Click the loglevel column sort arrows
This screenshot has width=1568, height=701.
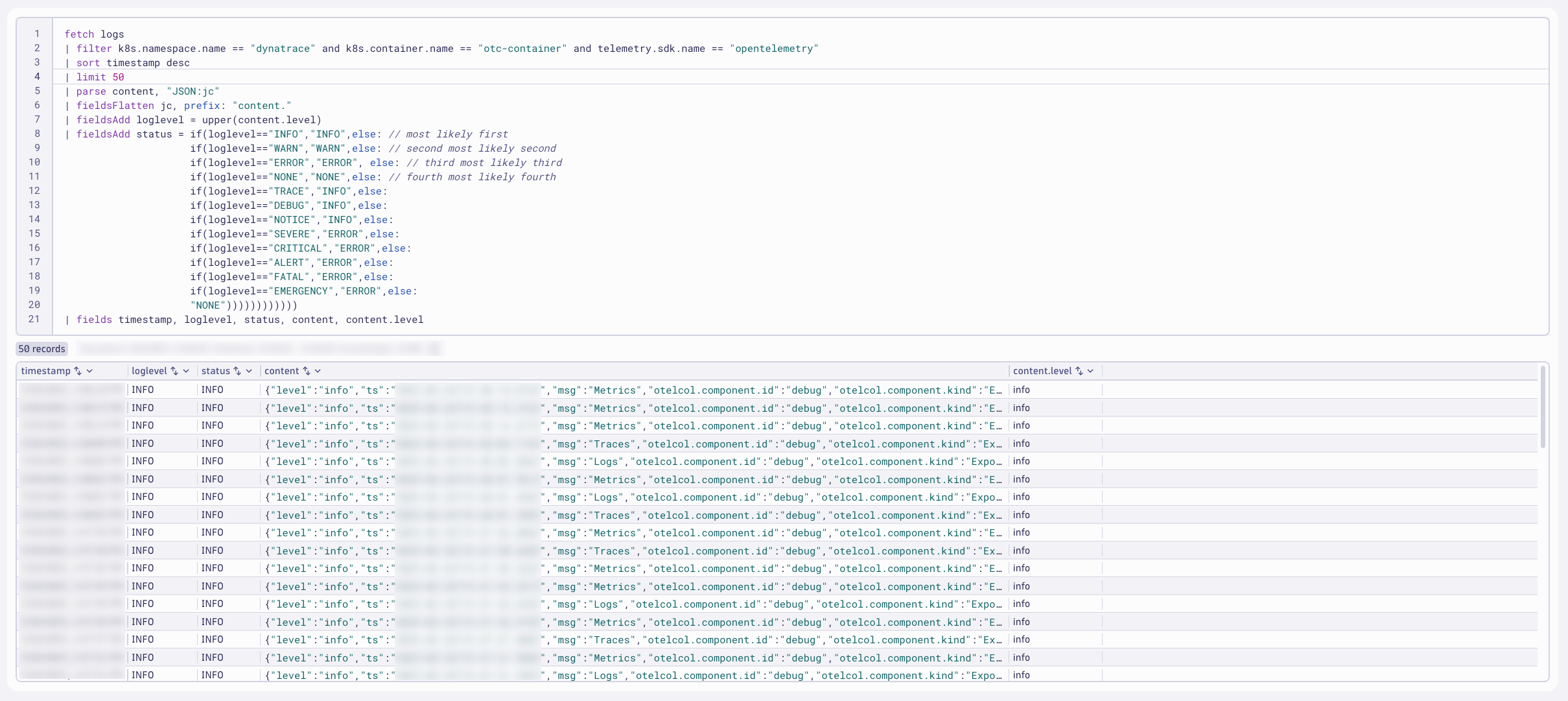[x=174, y=371]
